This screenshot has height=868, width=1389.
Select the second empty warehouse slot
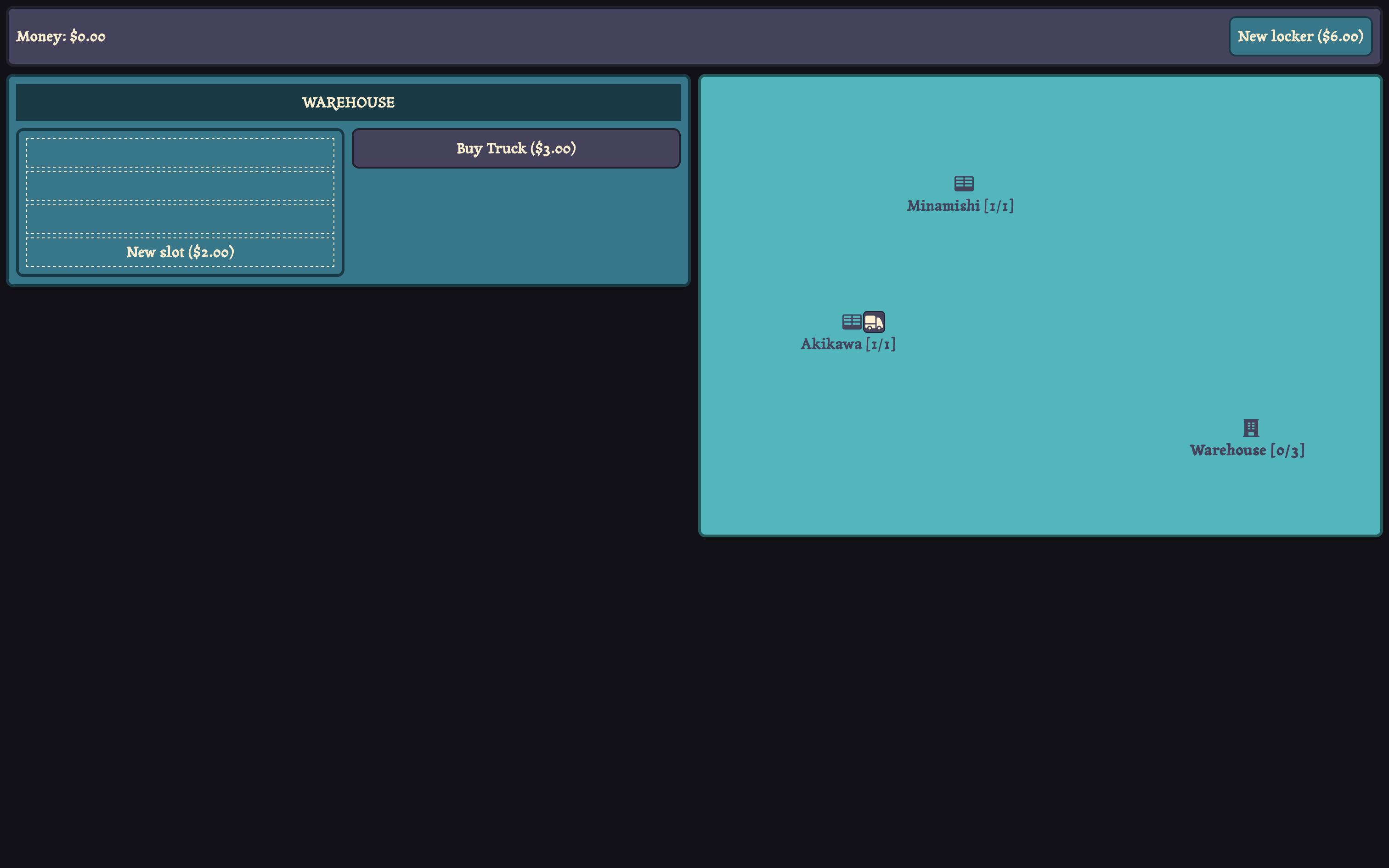tap(180, 186)
